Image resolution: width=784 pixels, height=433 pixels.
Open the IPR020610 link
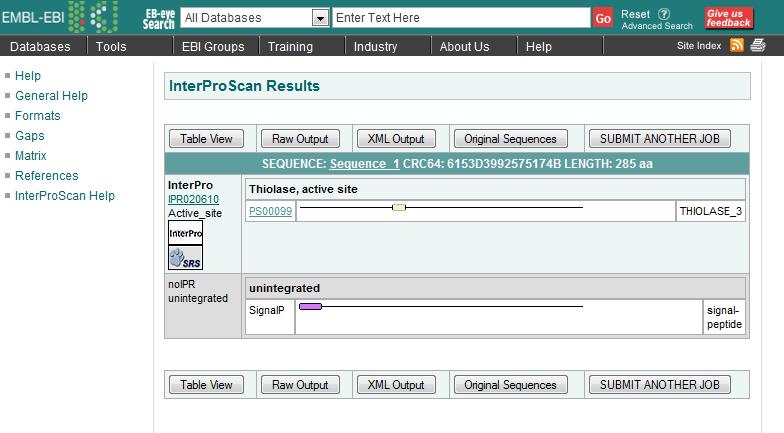pos(193,199)
